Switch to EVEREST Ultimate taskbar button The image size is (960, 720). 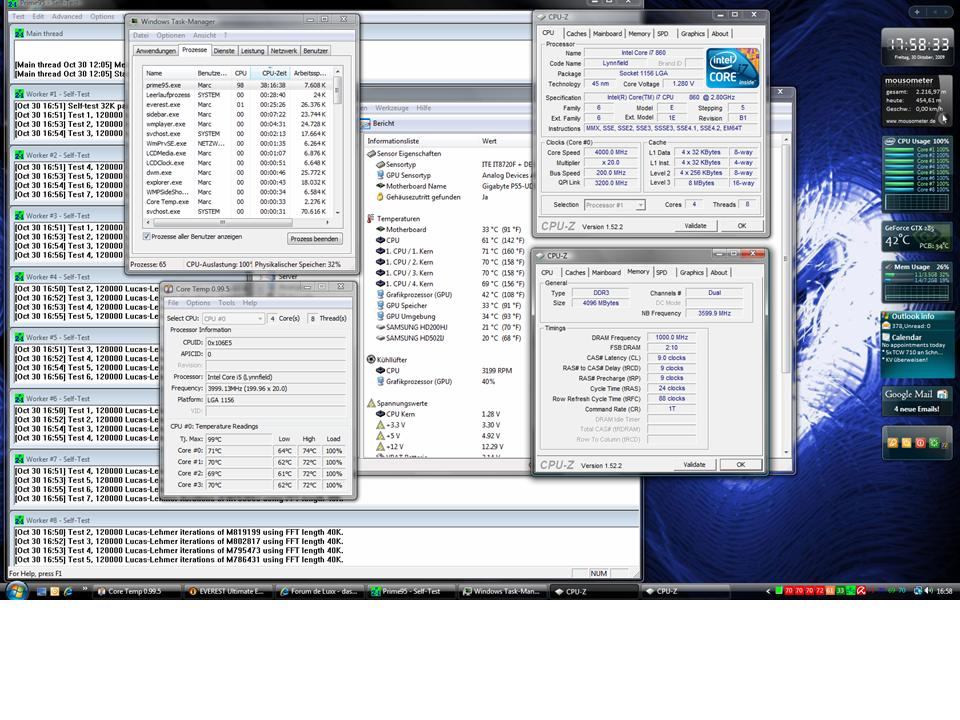click(227, 591)
